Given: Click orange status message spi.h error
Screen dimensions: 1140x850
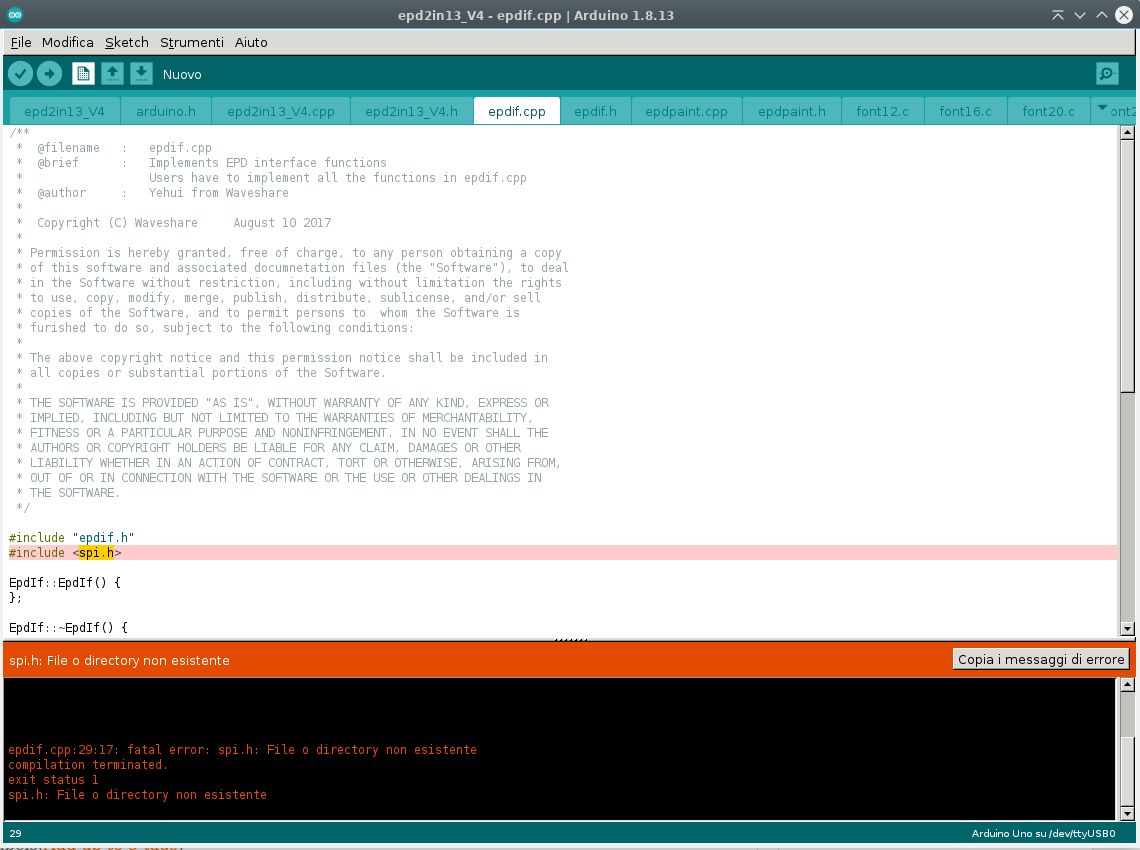Looking at the screenshot, I should 119,660.
